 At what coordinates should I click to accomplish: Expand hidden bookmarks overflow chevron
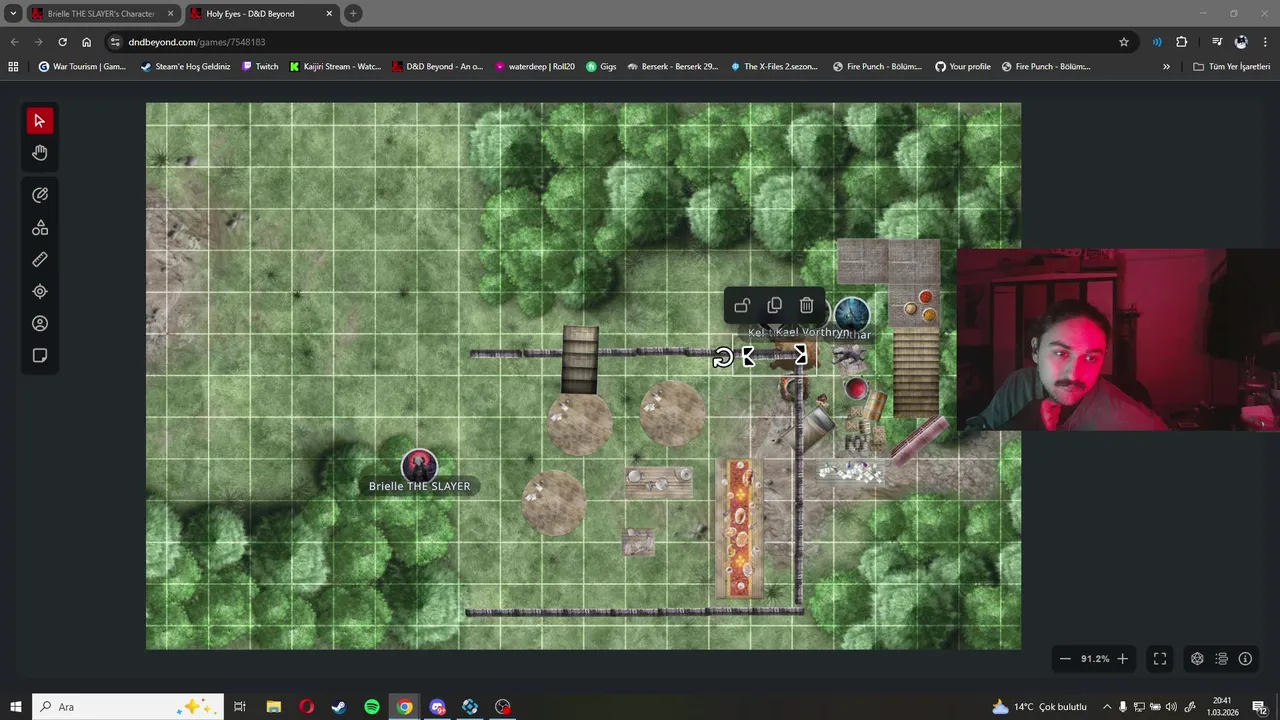point(1166,67)
